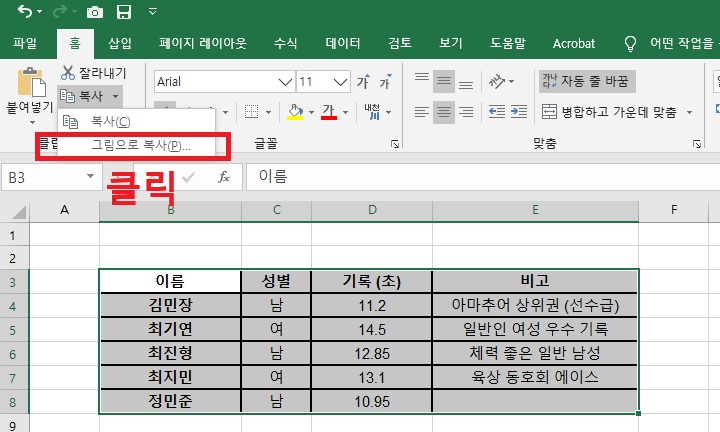Viewport: 720px width, 432px height.
Task: Click the formula bar showing 이름
Action: [x=483, y=177]
